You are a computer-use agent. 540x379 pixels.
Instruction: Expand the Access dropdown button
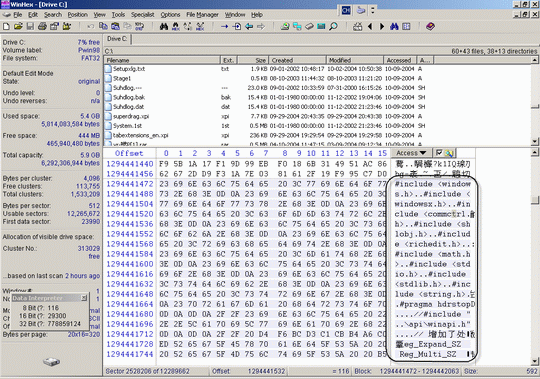tap(411, 153)
